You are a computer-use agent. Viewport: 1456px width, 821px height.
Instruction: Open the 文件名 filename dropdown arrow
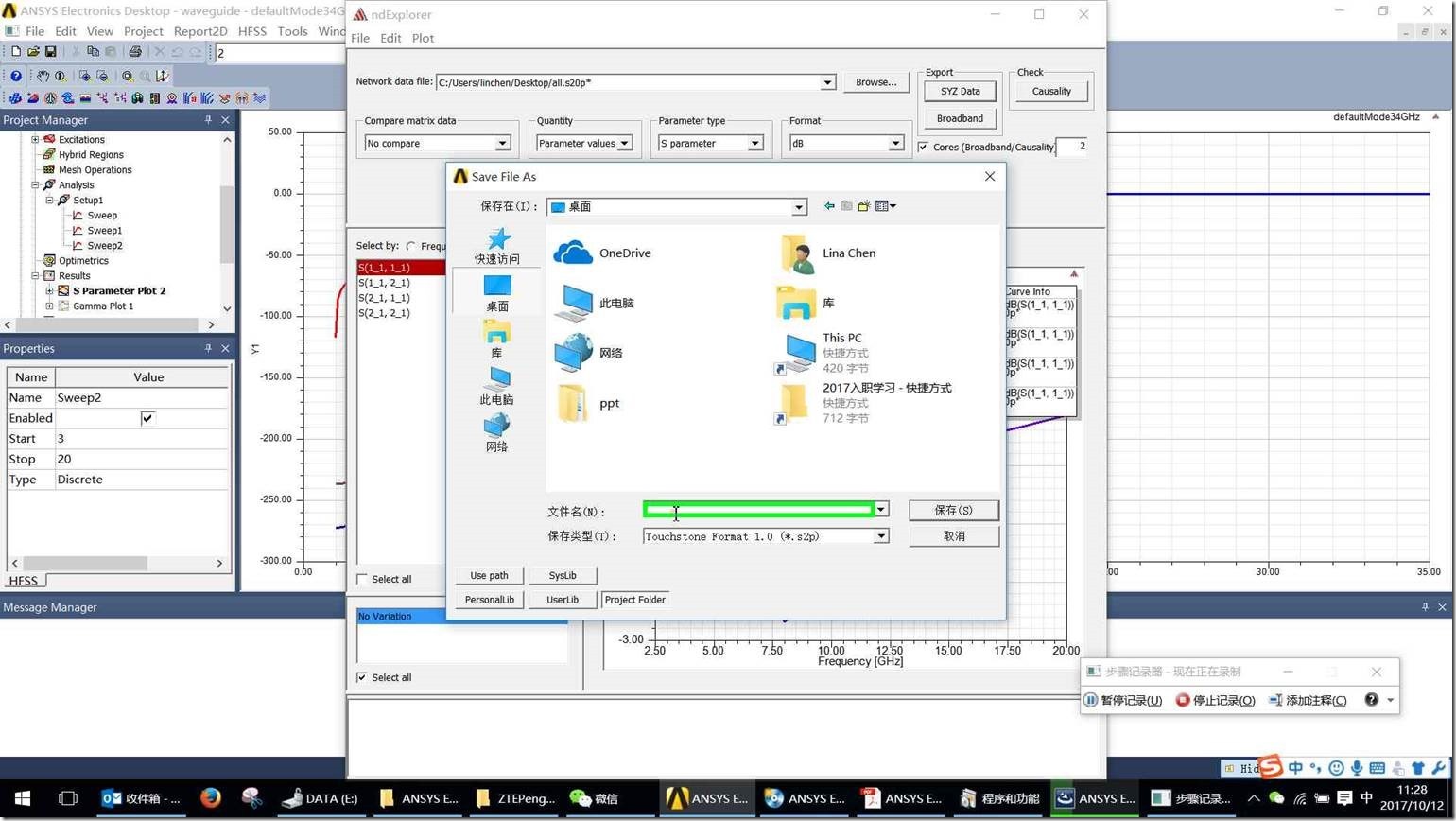pyautogui.click(x=881, y=510)
